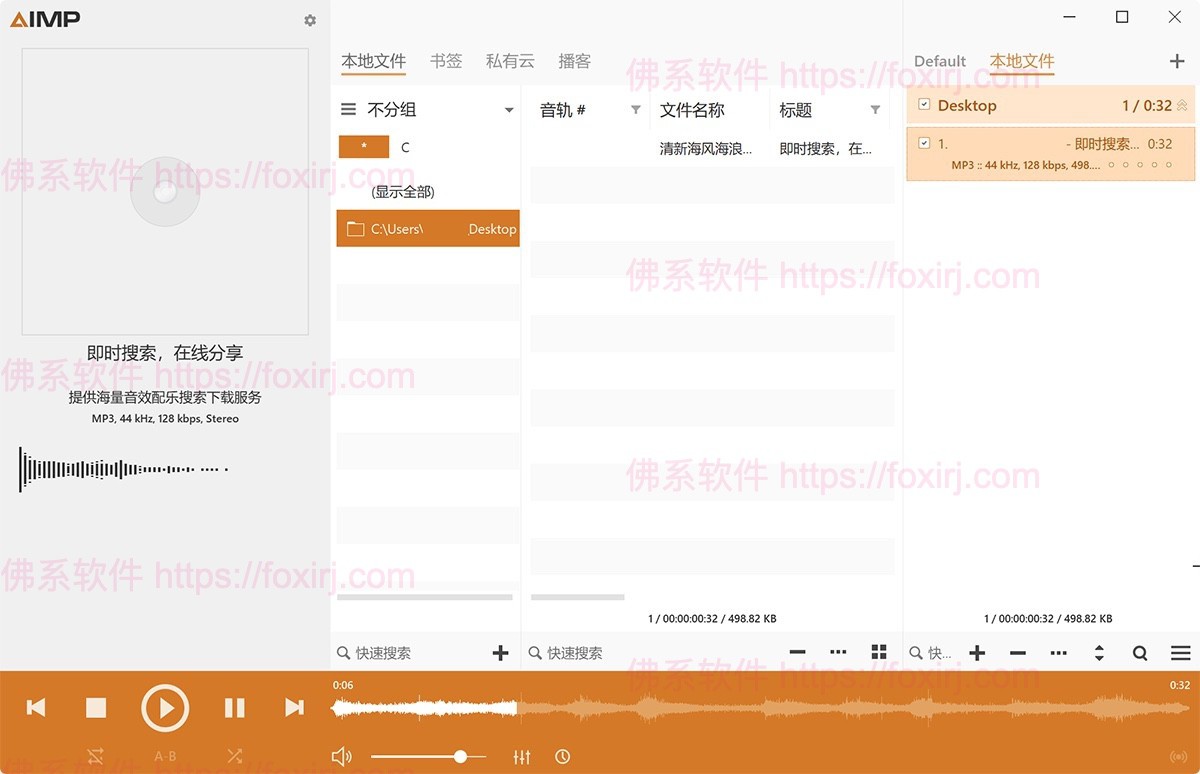Uncheck the Desktop playlist group checkbox
Screen dimensions: 1200x774
pyautogui.click(x=925, y=105)
